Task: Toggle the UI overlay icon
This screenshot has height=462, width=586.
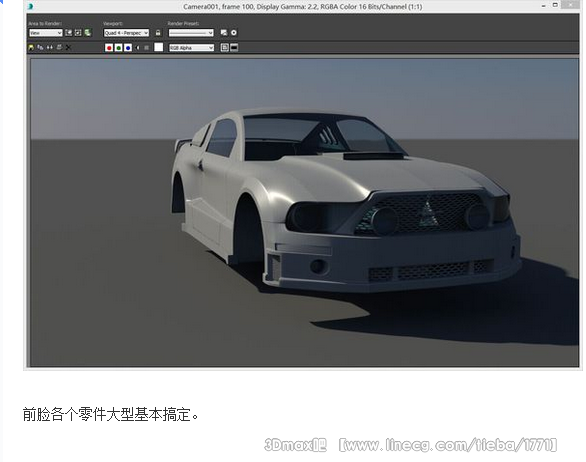Action: 224,47
